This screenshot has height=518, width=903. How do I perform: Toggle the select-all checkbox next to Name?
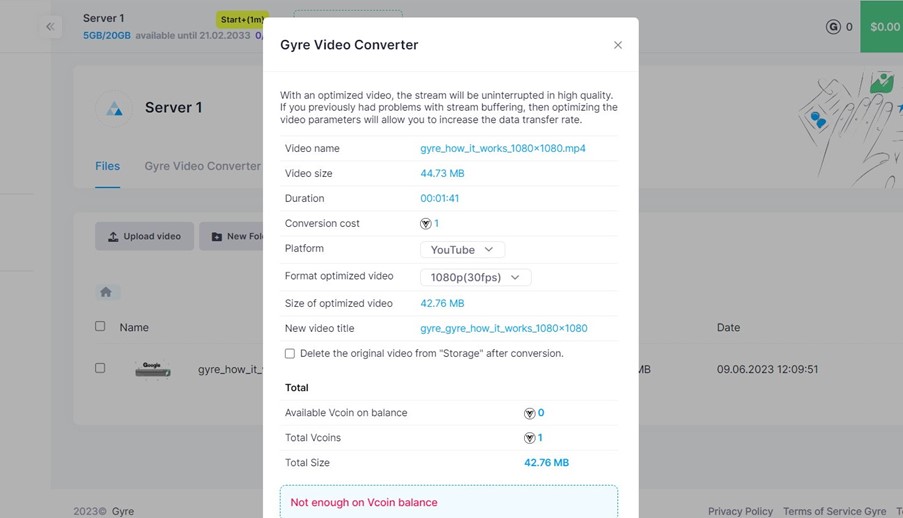point(100,326)
